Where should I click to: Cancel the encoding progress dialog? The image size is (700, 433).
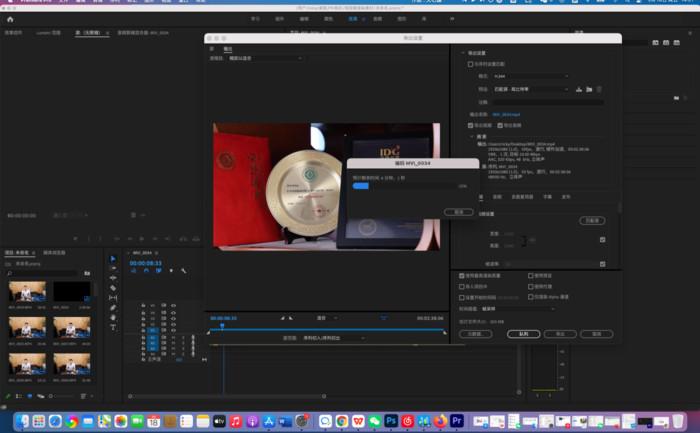[458, 212]
